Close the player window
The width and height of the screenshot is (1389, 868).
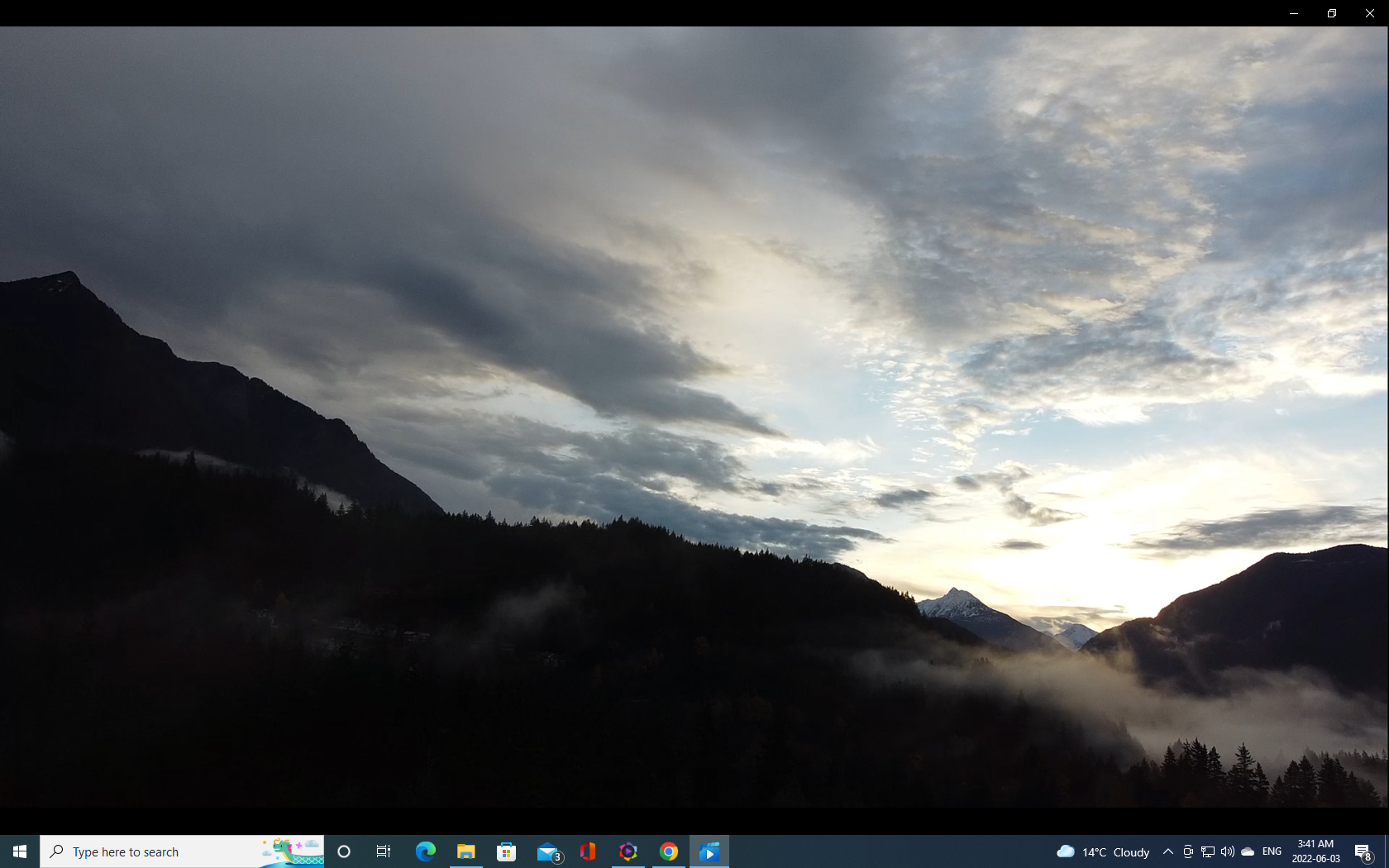1370,13
